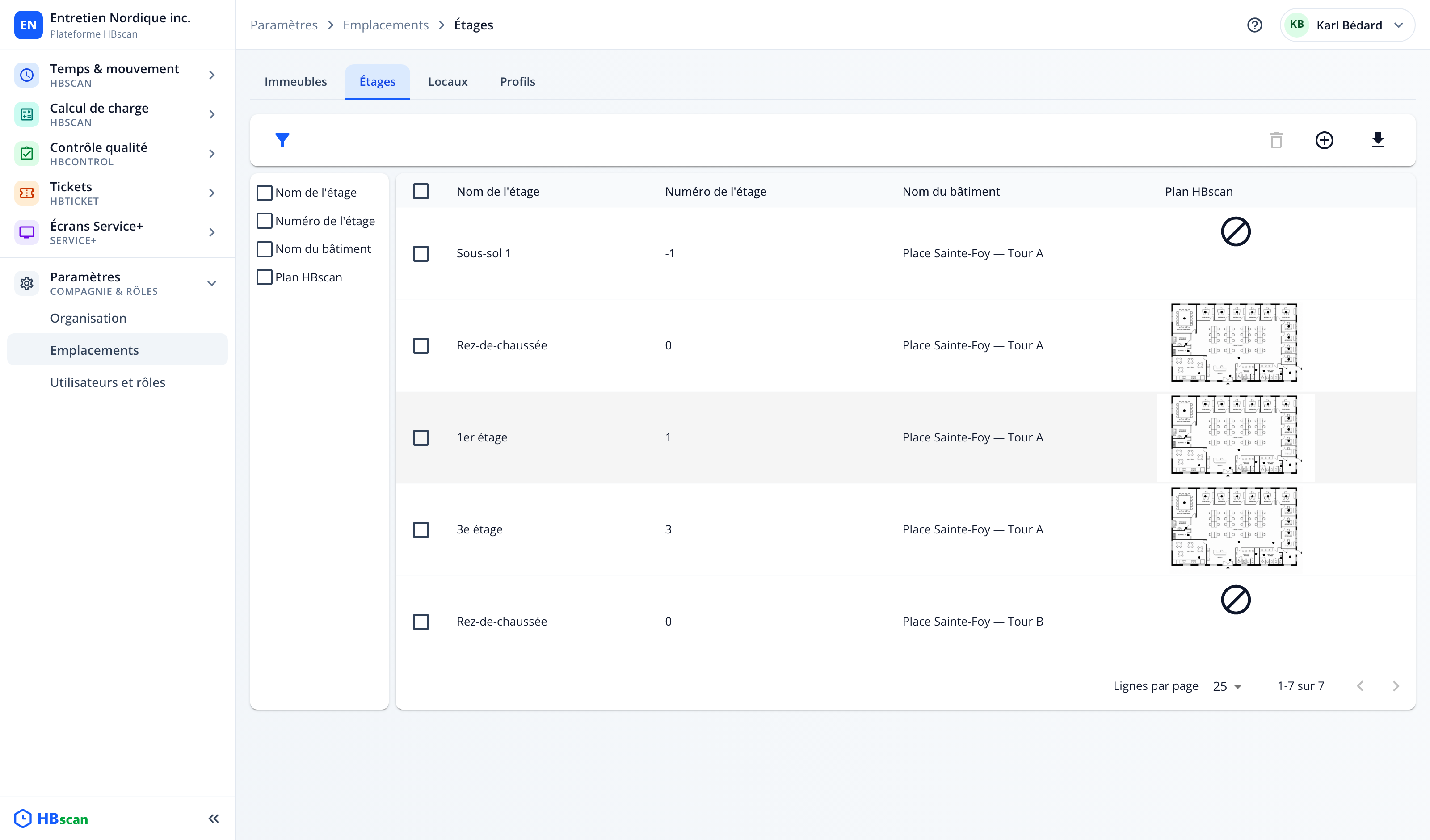Check the Sous-sol 1 row checkbox
Viewport: 1430px width, 840px height.
click(x=421, y=253)
